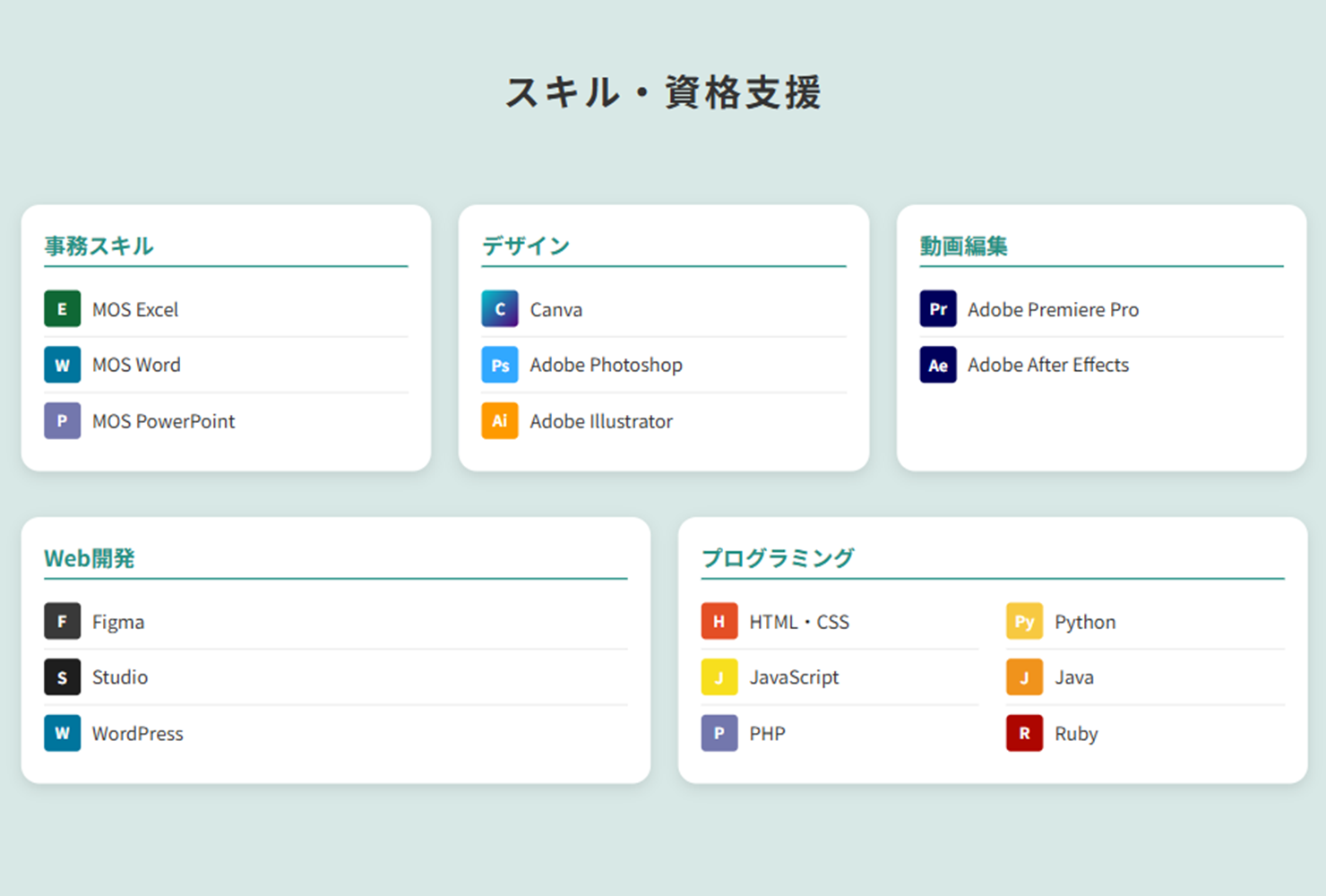Click the 事務スキル category heading
The image size is (1326, 896).
98,246
